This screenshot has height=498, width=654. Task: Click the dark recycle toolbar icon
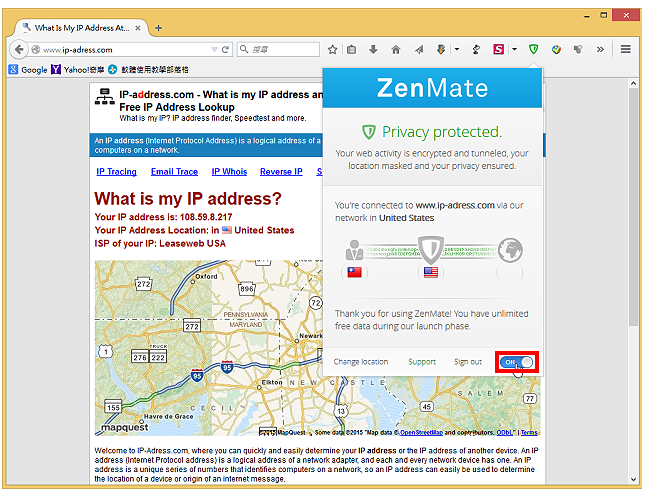(x=476, y=50)
